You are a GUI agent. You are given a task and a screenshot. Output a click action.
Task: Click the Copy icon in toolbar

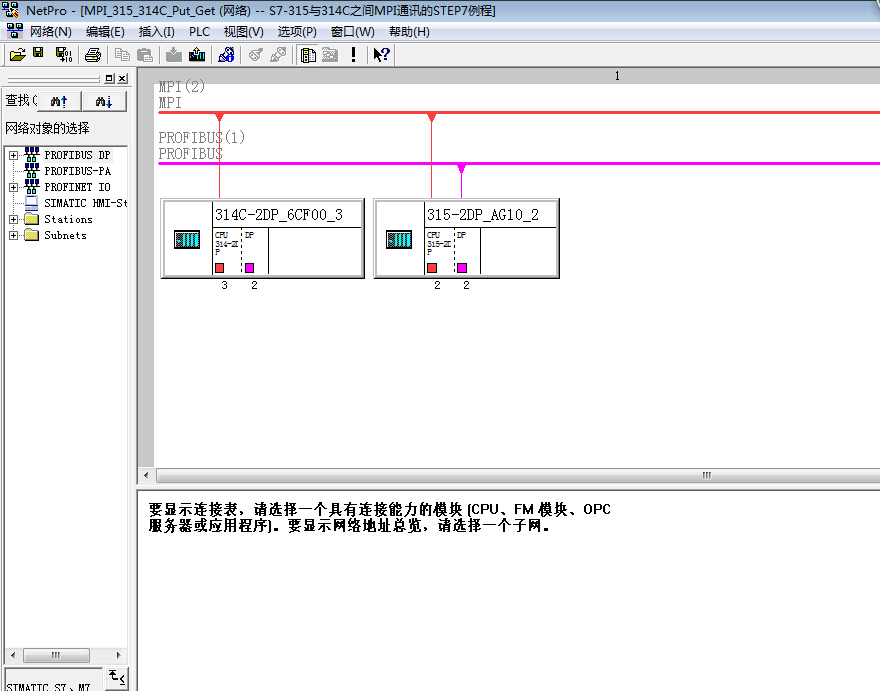(x=122, y=54)
